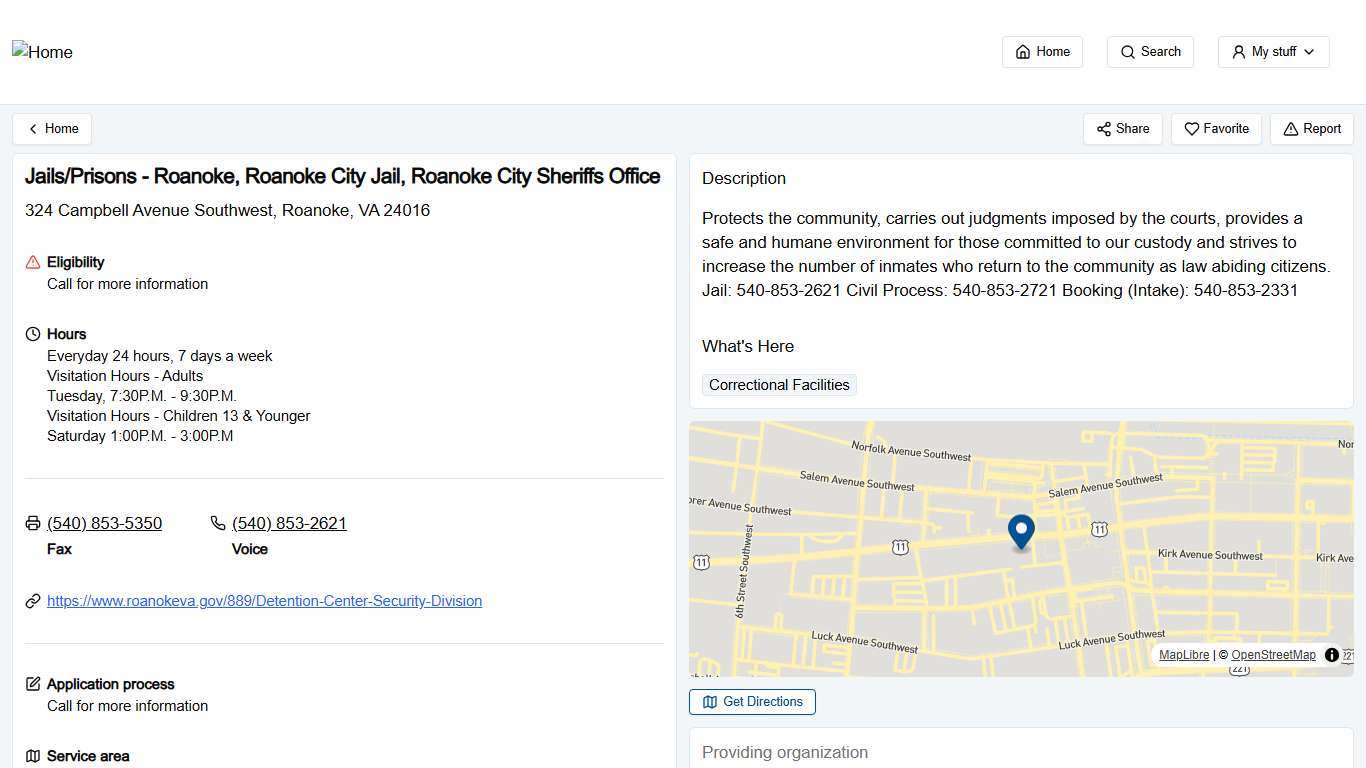Click the clock icon next to Hours
Image resolution: width=1366 pixels, height=768 pixels.
[32, 333]
